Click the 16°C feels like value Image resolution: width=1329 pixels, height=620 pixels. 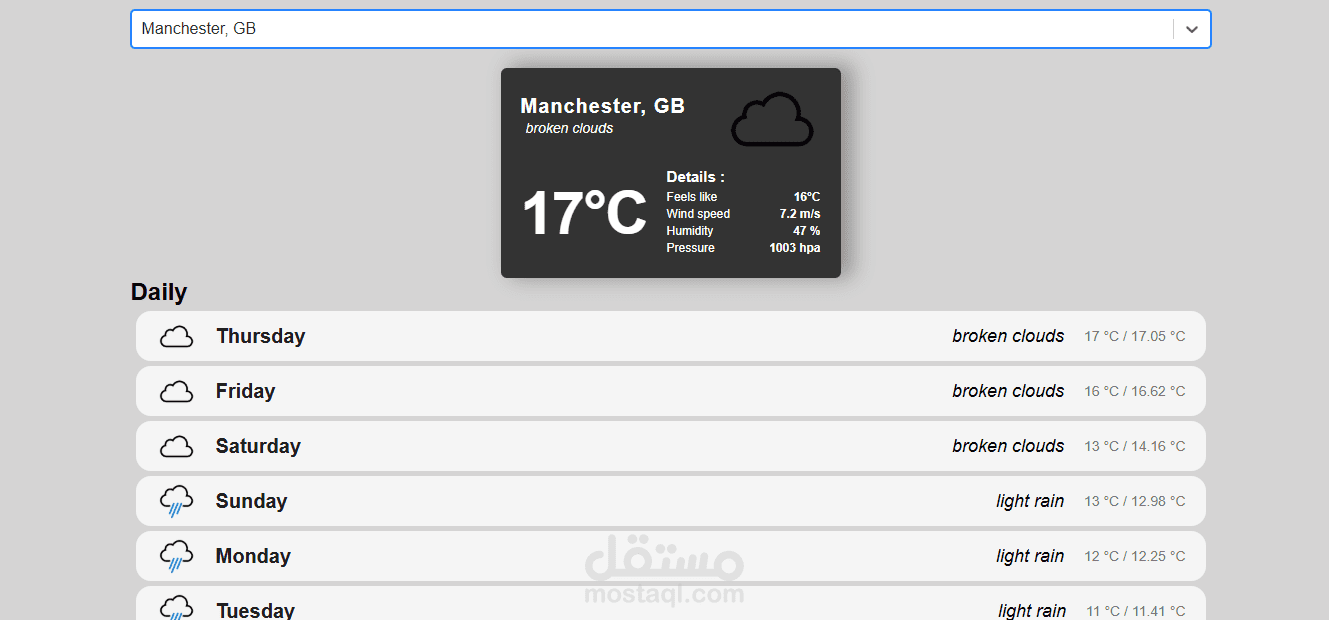807,197
